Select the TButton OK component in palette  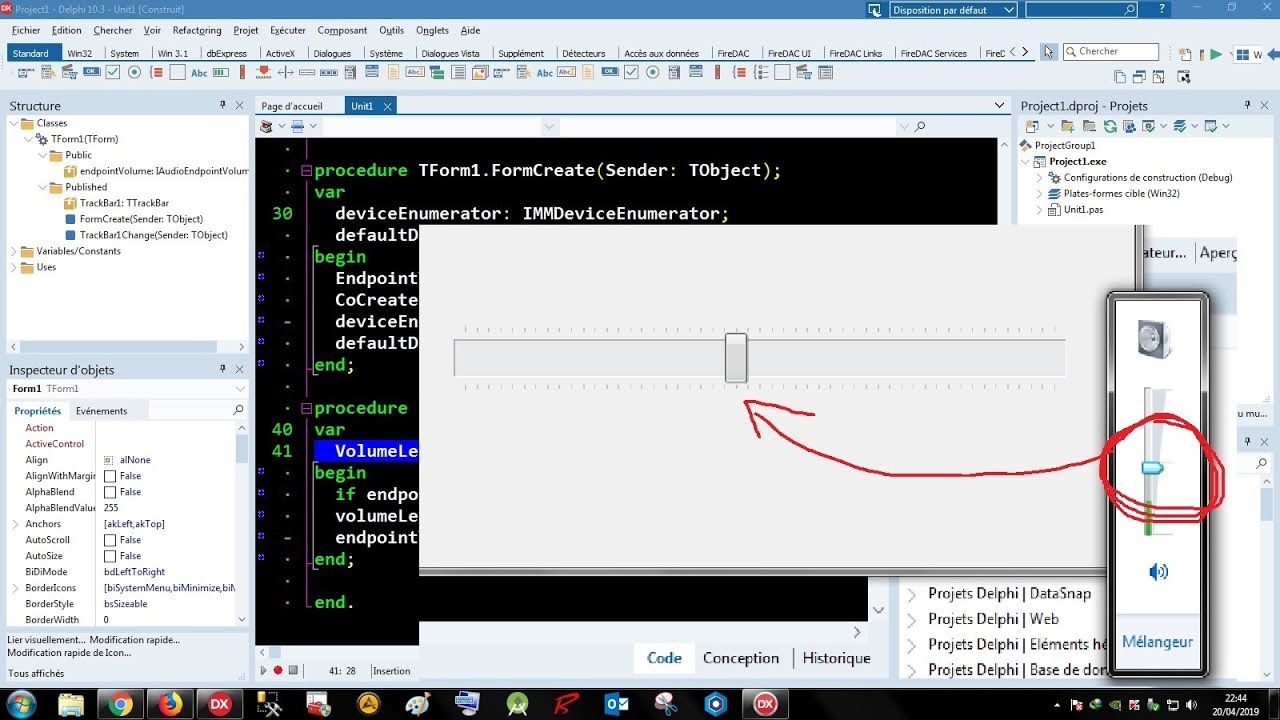coord(92,72)
